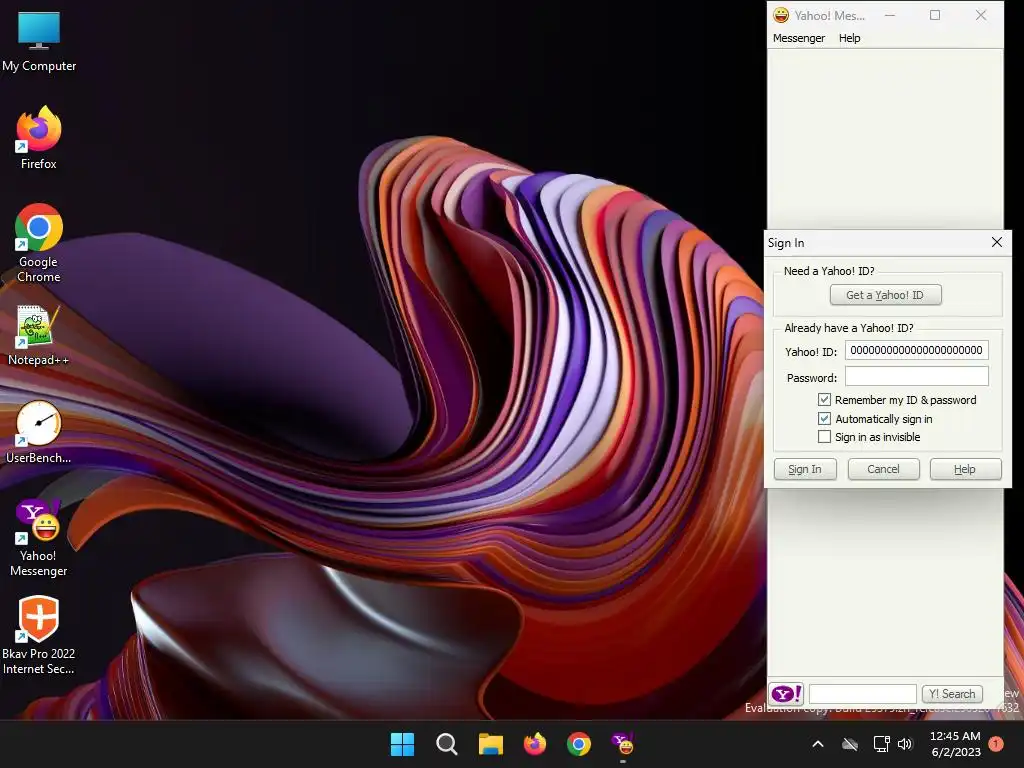Screen dimensions: 1024x768
Task: Launch Firefox from desktop shortcut
Action: [x=39, y=138]
